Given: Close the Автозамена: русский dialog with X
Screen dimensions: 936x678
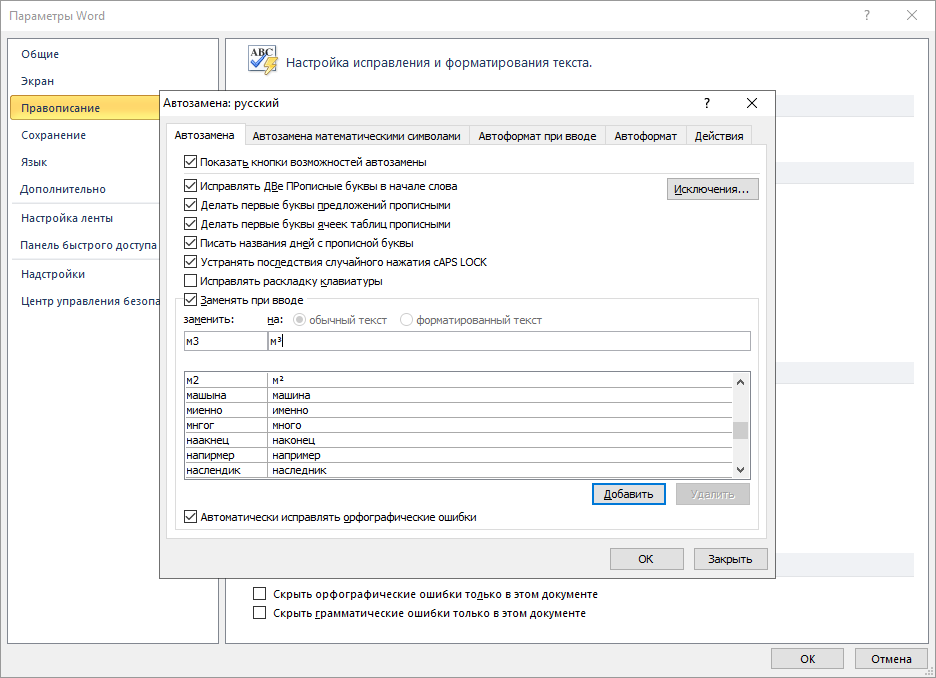Looking at the screenshot, I should (x=752, y=103).
